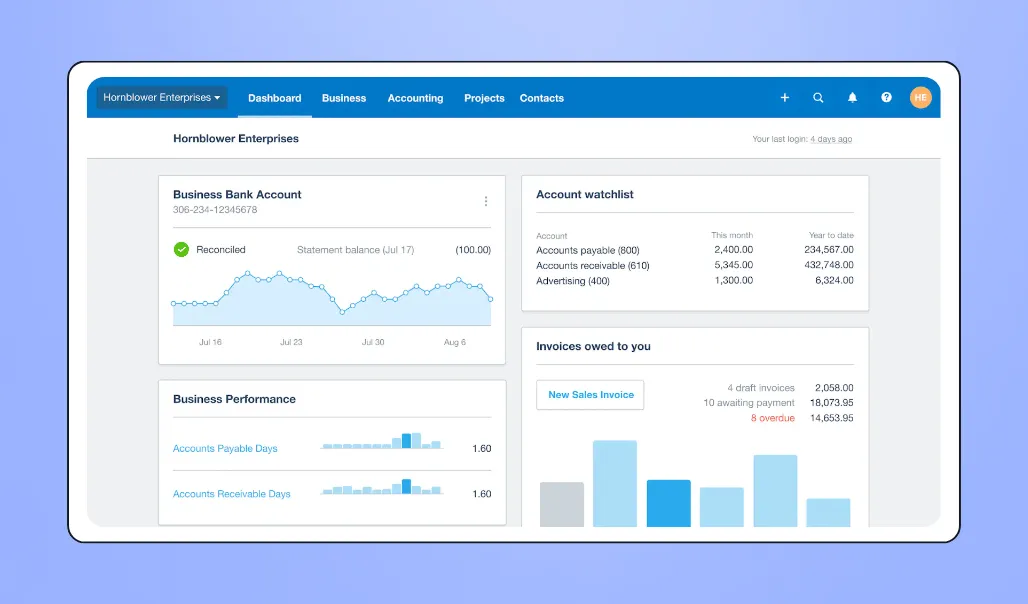Return to the Dashboard tab
The height and width of the screenshot is (604, 1028).
[275, 98]
